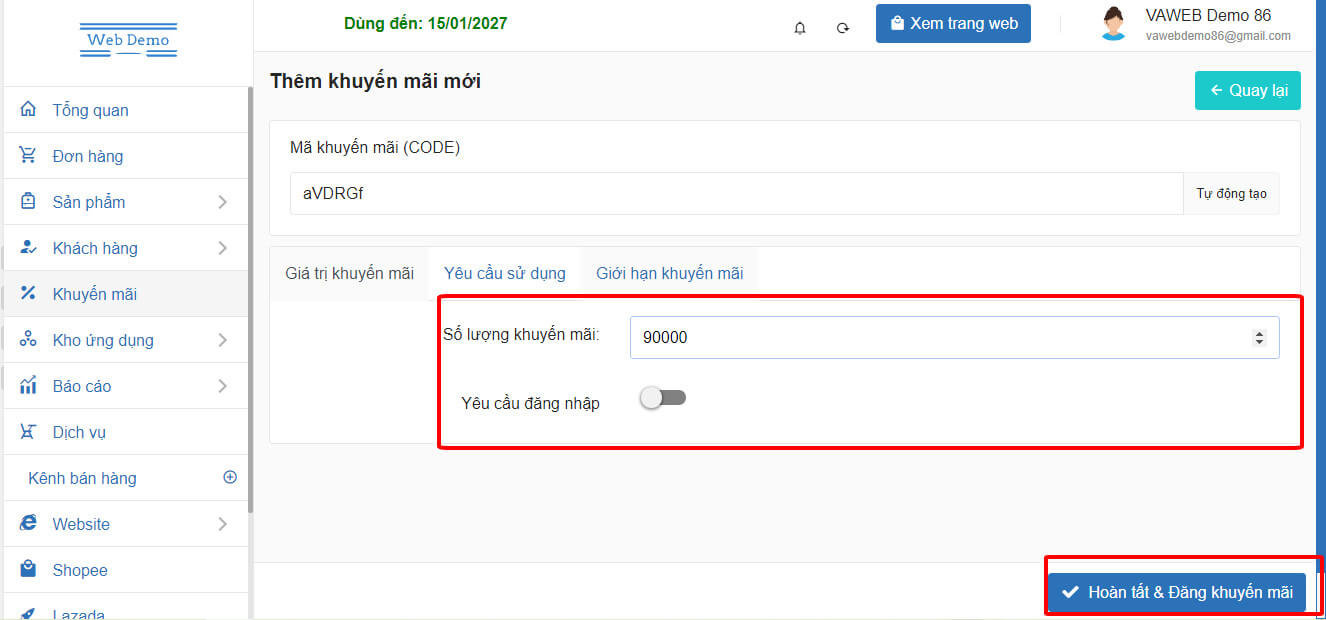Image resolution: width=1326 pixels, height=620 pixels.
Task: Click the refresh icon in header
Action: (x=843, y=28)
